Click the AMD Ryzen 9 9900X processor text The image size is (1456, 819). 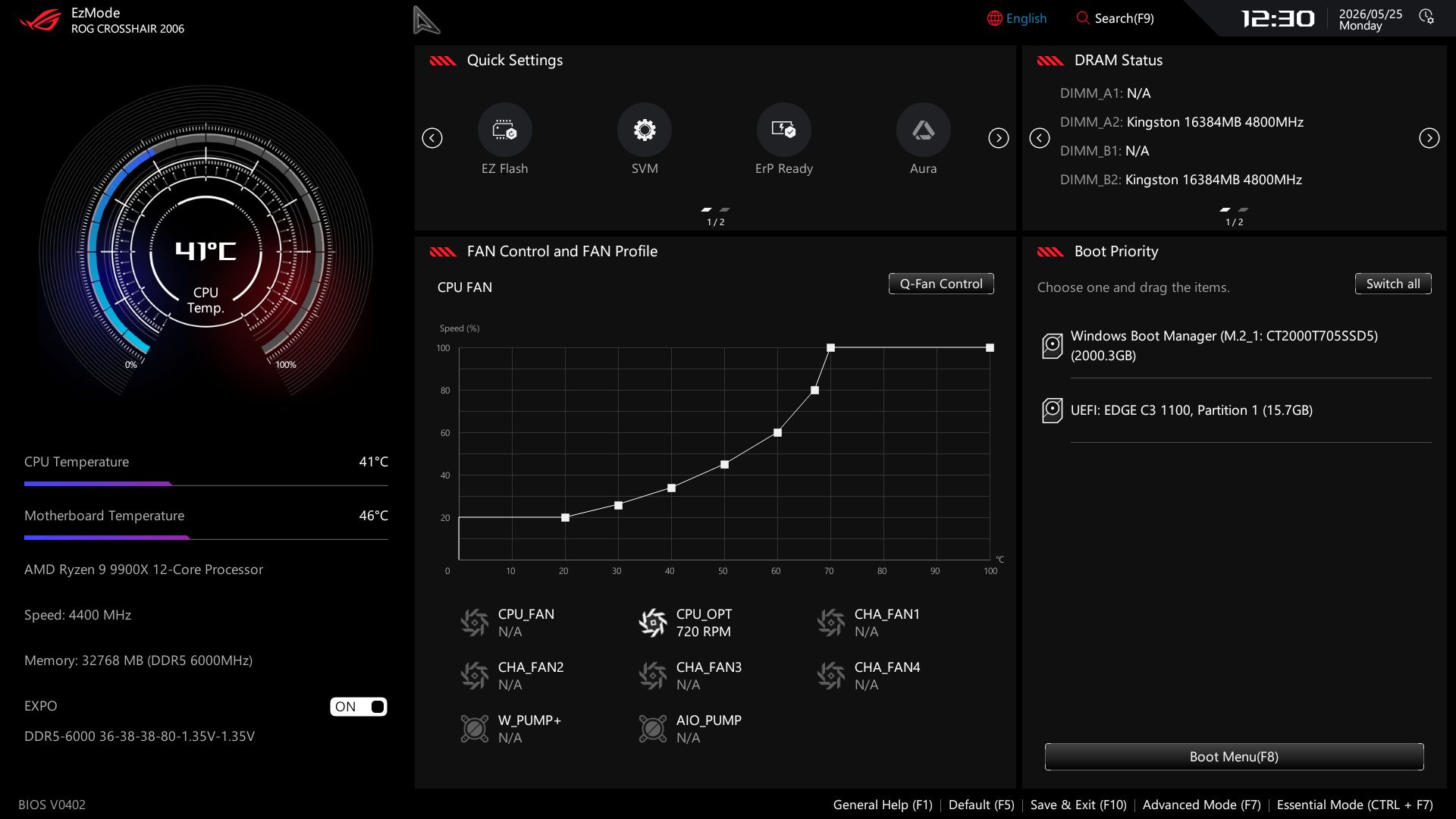(143, 570)
